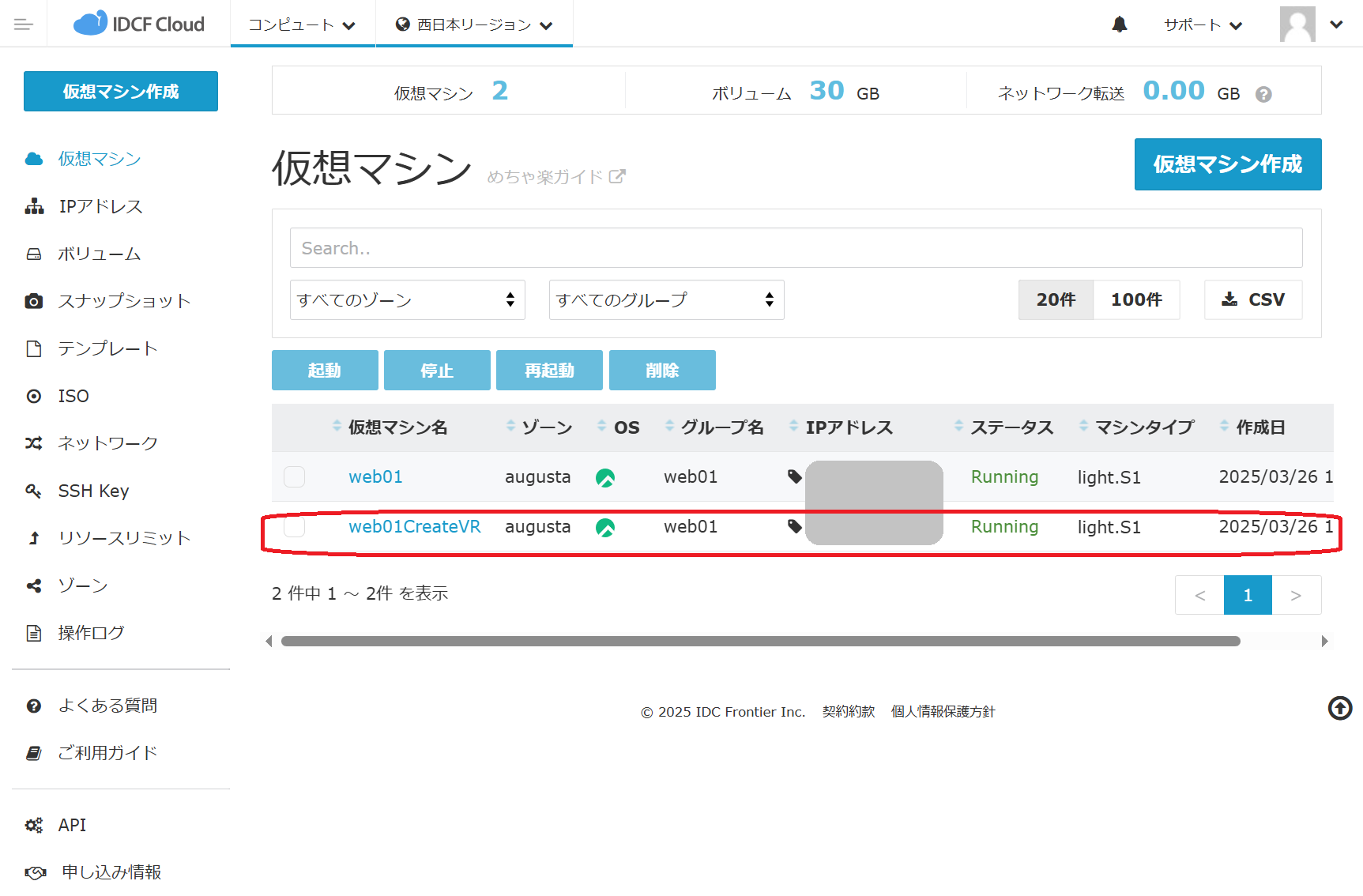Open the すべてのグループ group dropdown
This screenshot has height=896, width=1363.
pos(666,300)
